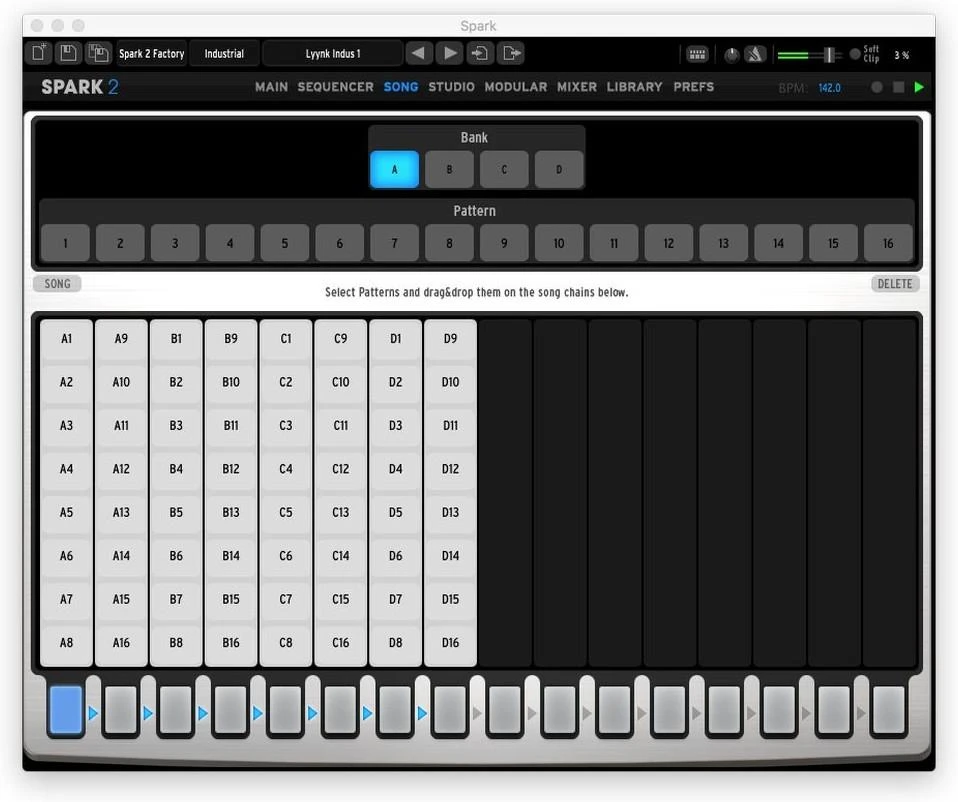Viewport: 958px width, 802px height.
Task: Click pattern cell D16 in song chain
Action: 450,643
